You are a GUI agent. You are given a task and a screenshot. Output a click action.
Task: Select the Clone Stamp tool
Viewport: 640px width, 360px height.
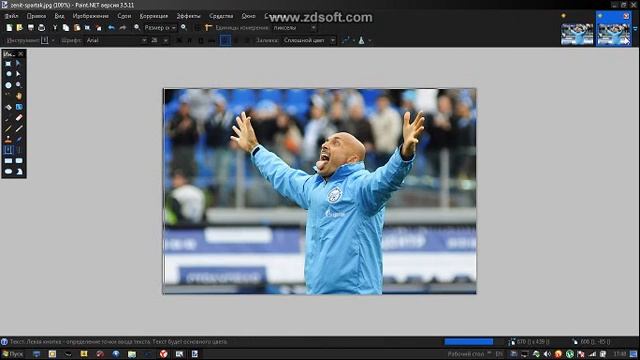(x=8, y=140)
